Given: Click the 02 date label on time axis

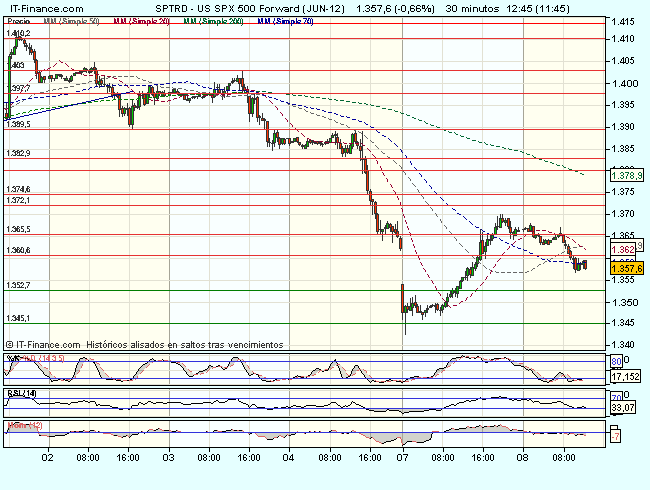Looking at the screenshot, I should 48,458.
